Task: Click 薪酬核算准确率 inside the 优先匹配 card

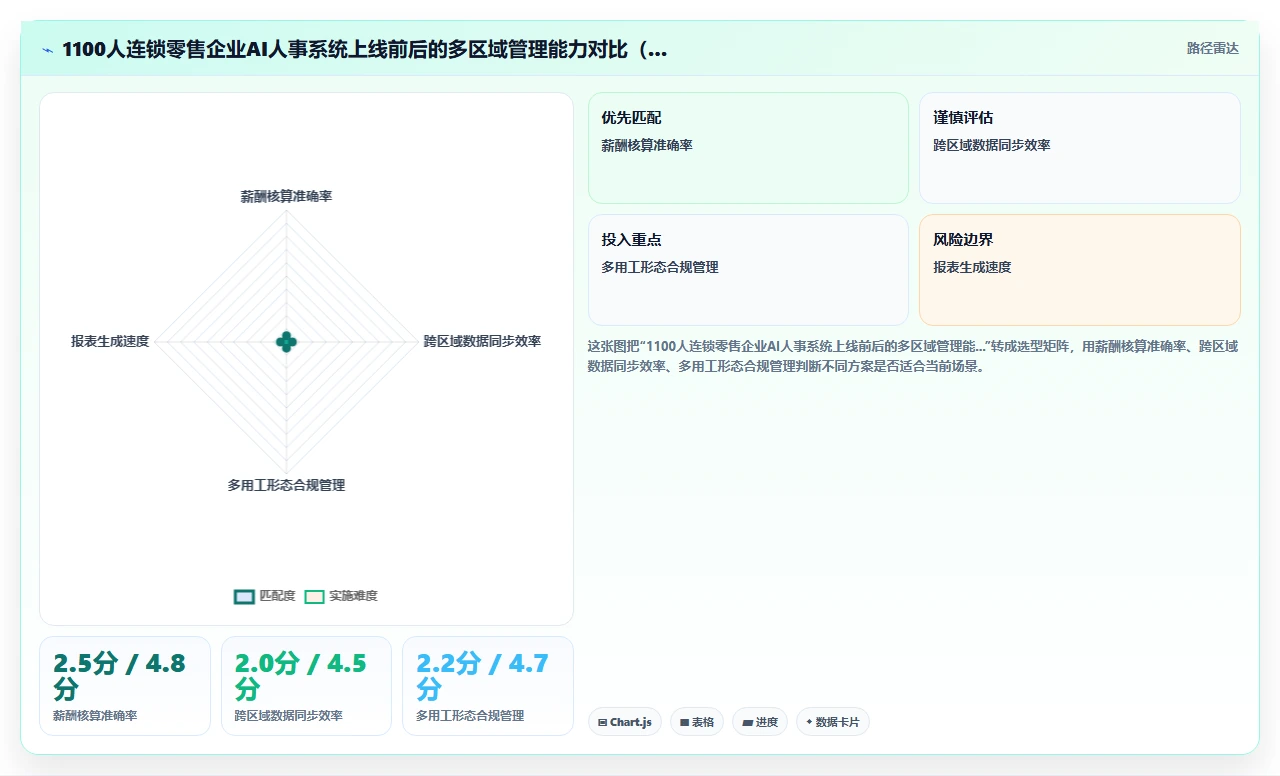Action: point(647,145)
